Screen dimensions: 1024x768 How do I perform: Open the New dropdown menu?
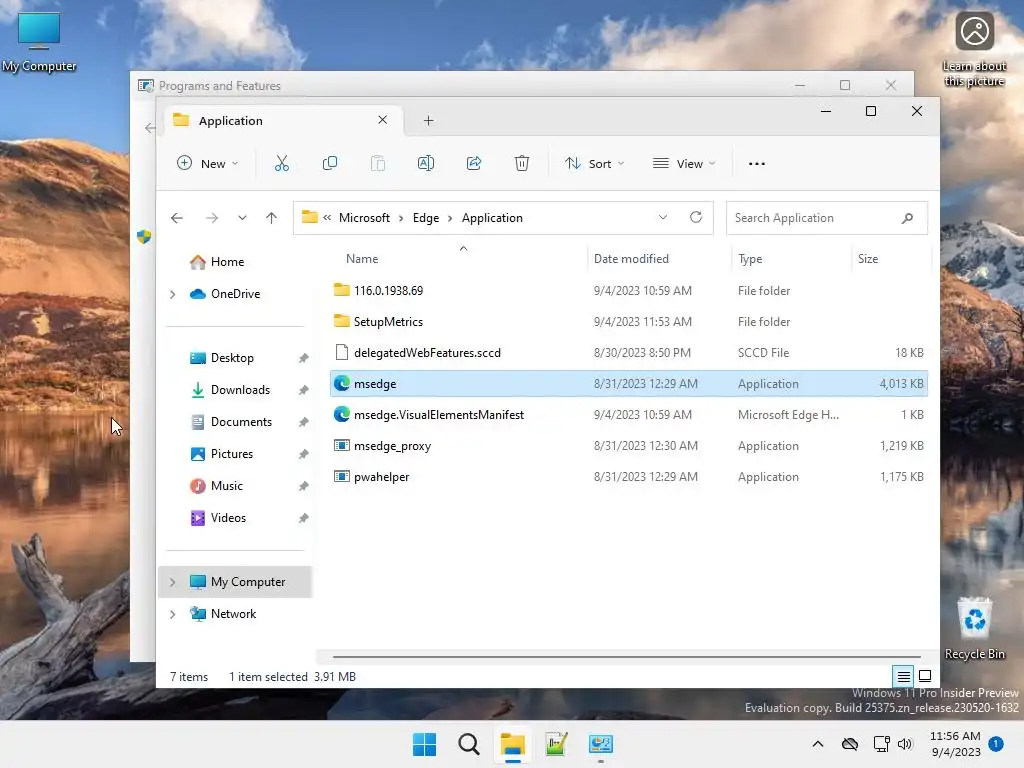[x=208, y=163]
